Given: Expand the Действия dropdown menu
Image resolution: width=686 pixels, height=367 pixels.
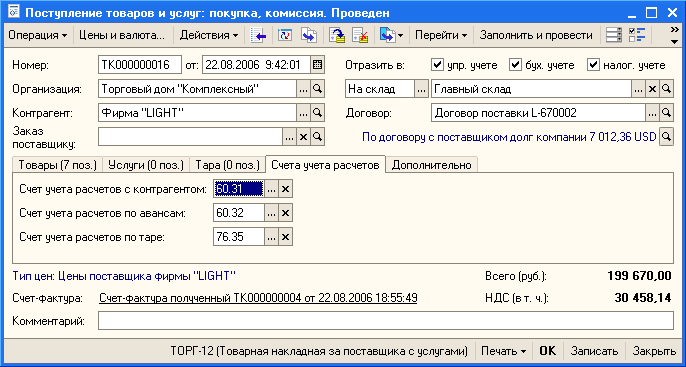Looking at the screenshot, I should tap(209, 35).
